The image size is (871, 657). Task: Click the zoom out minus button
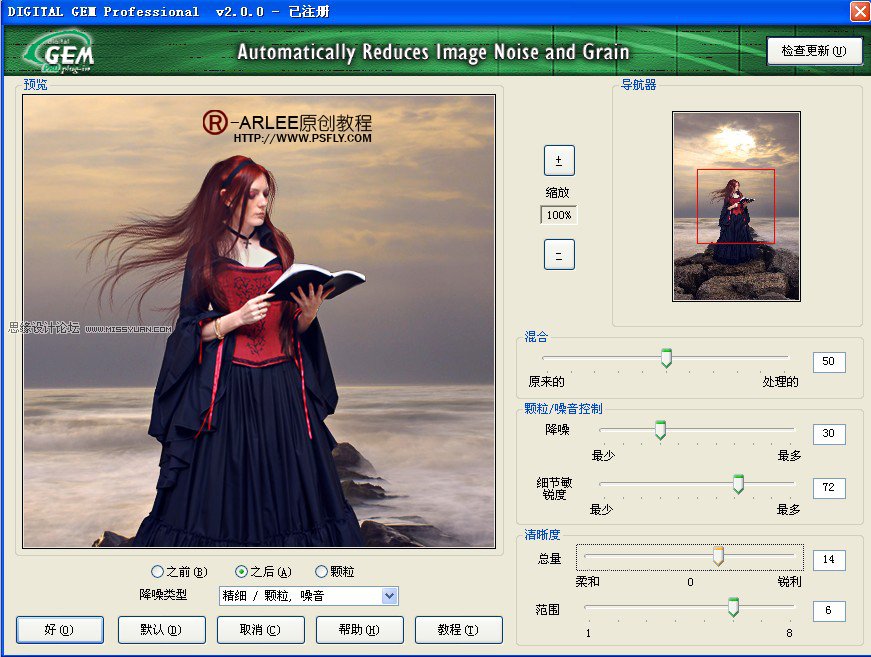point(559,255)
